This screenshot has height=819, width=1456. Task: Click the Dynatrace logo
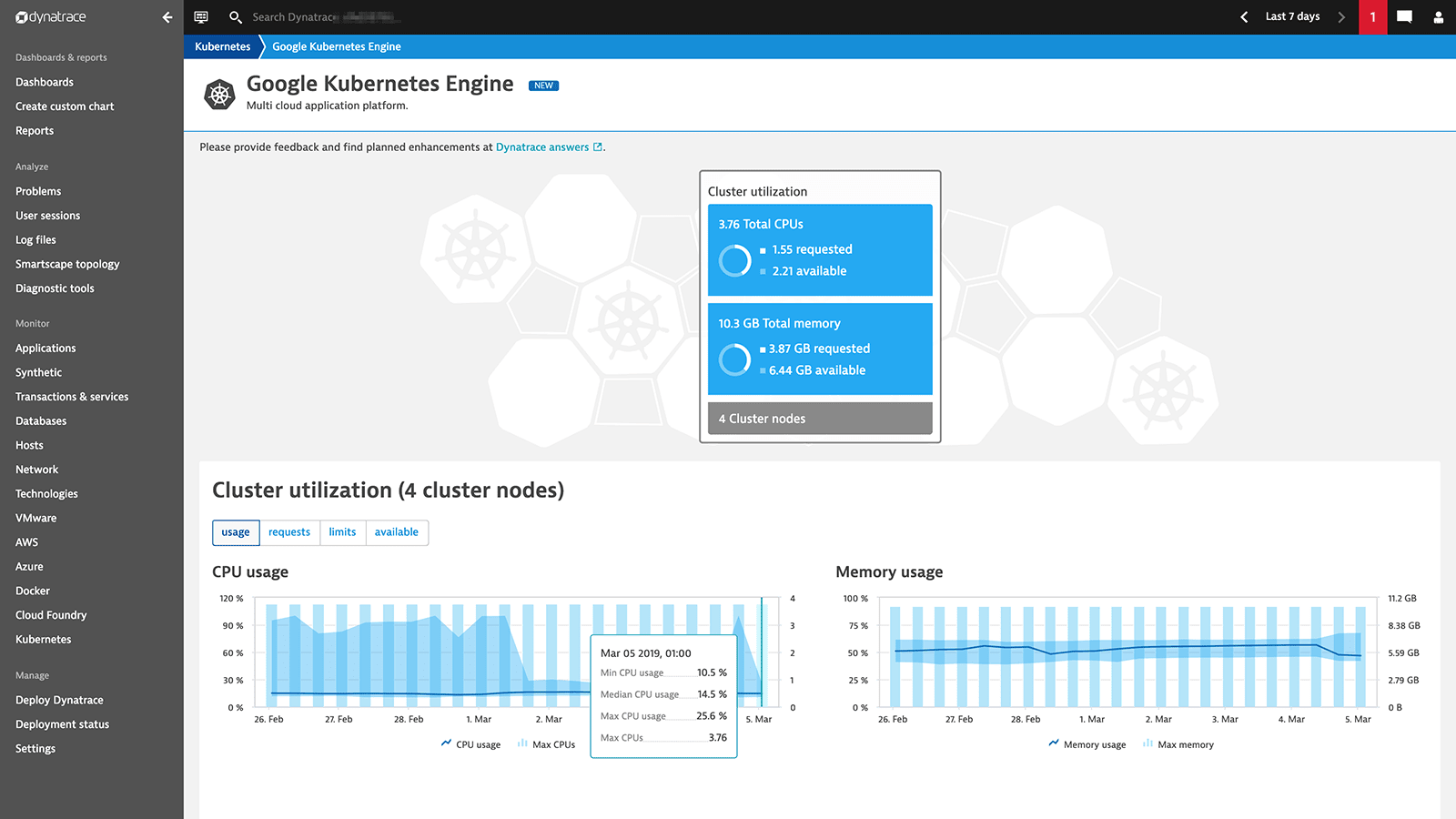tap(51, 17)
